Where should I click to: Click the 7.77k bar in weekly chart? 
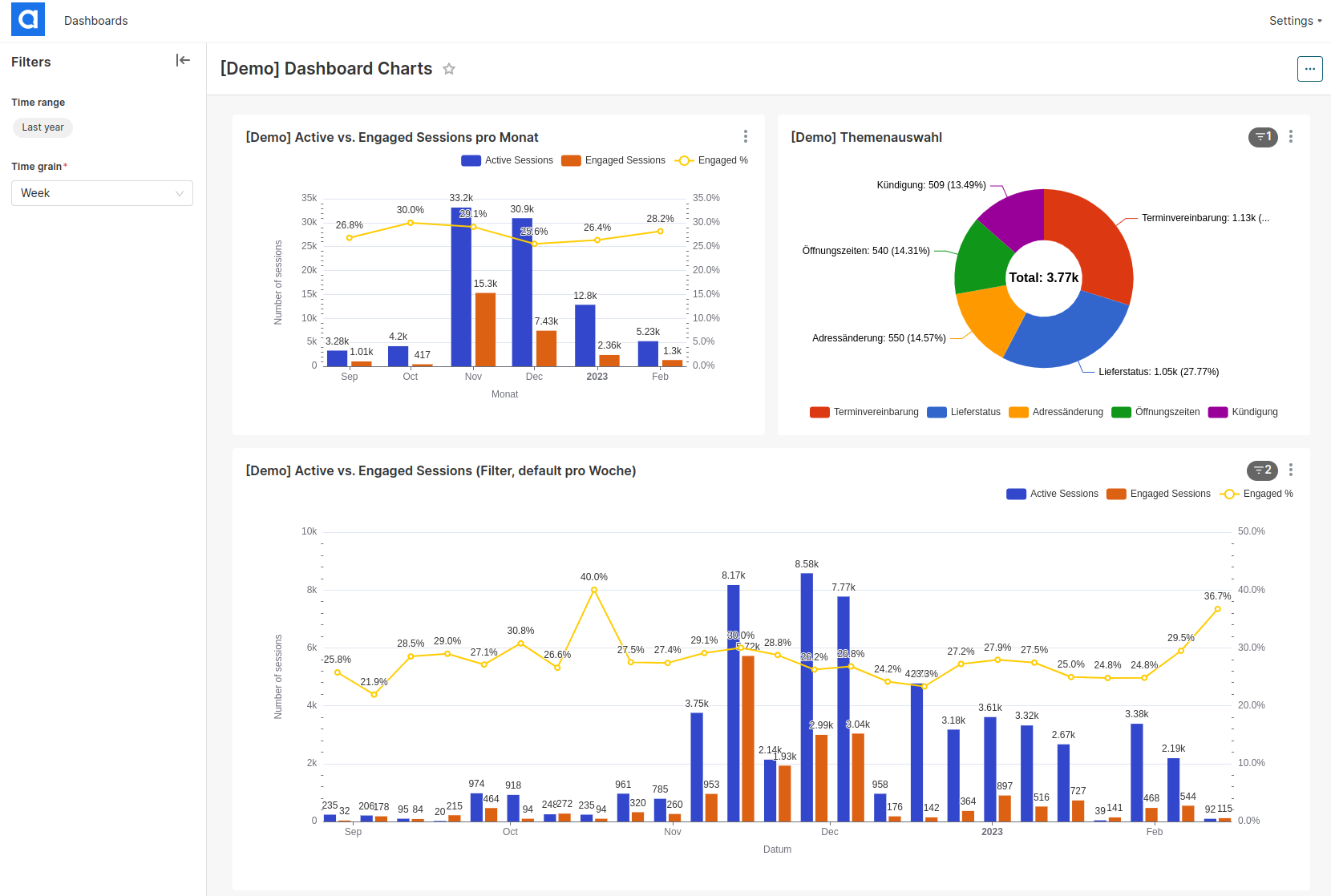844,709
